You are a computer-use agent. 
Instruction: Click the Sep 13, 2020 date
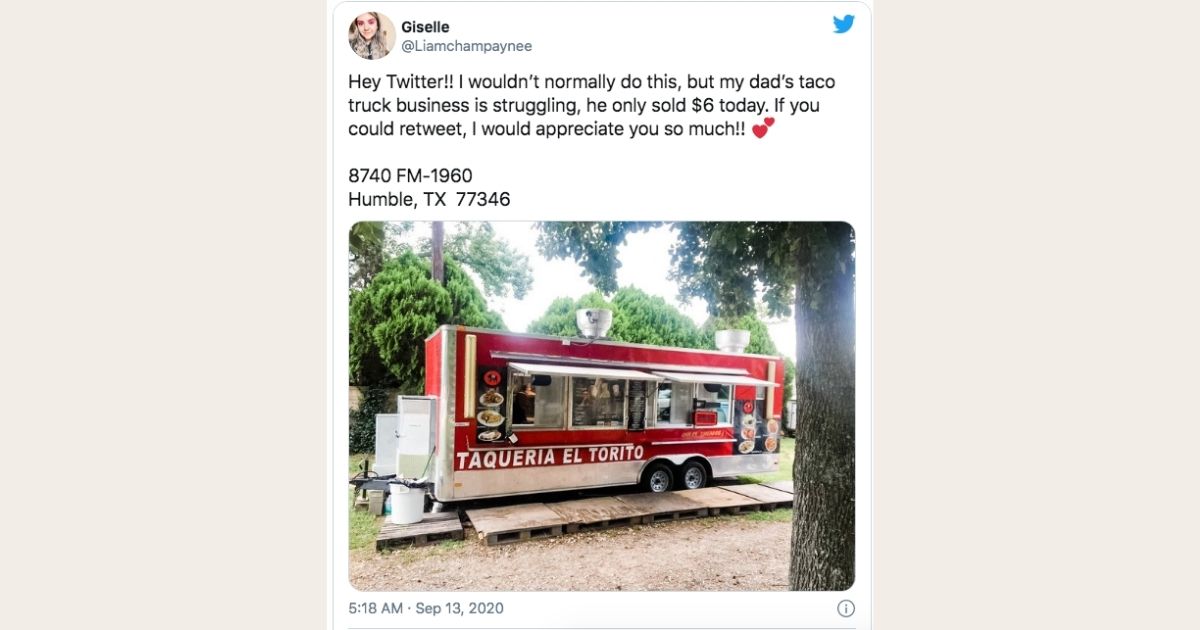[460, 608]
